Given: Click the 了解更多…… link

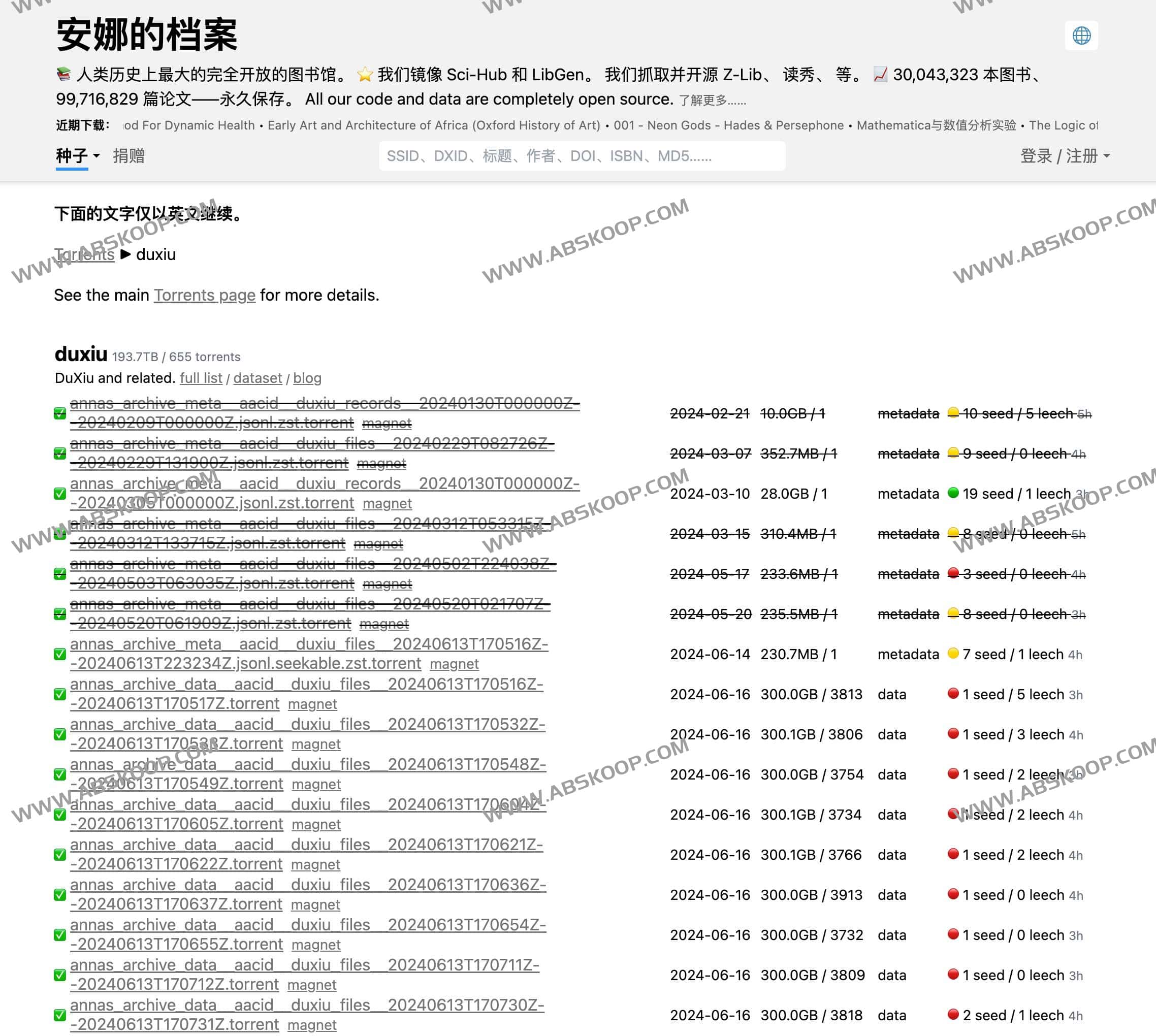Looking at the screenshot, I should 712,100.
